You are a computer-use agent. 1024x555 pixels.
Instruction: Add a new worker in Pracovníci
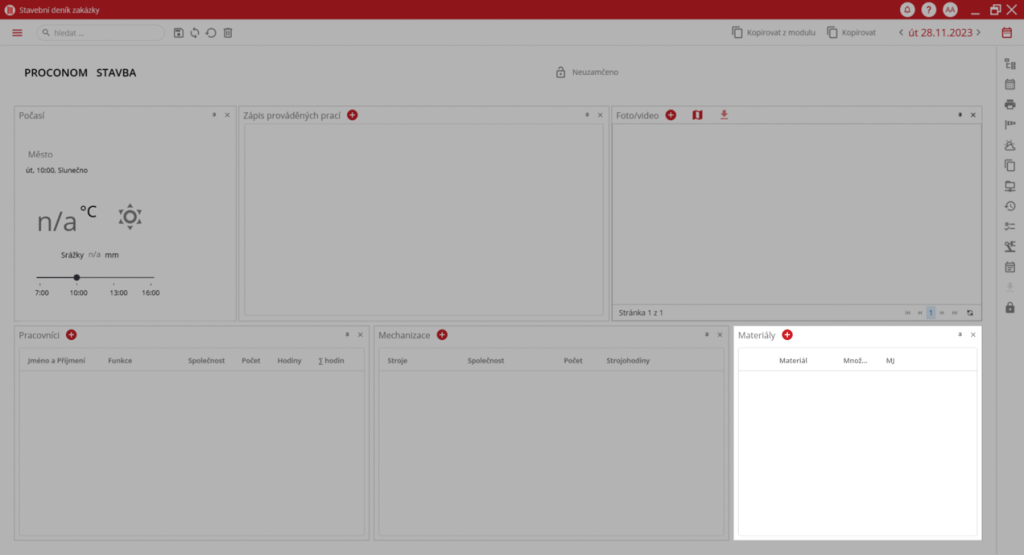point(71,335)
